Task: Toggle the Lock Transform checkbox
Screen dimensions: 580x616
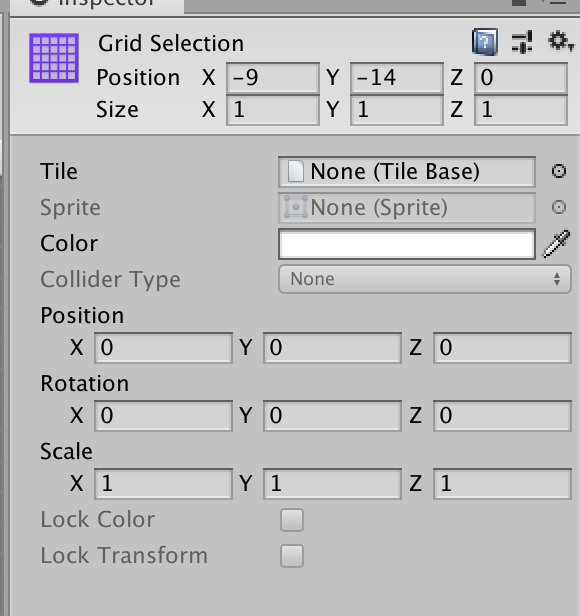Action: pos(292,556)
